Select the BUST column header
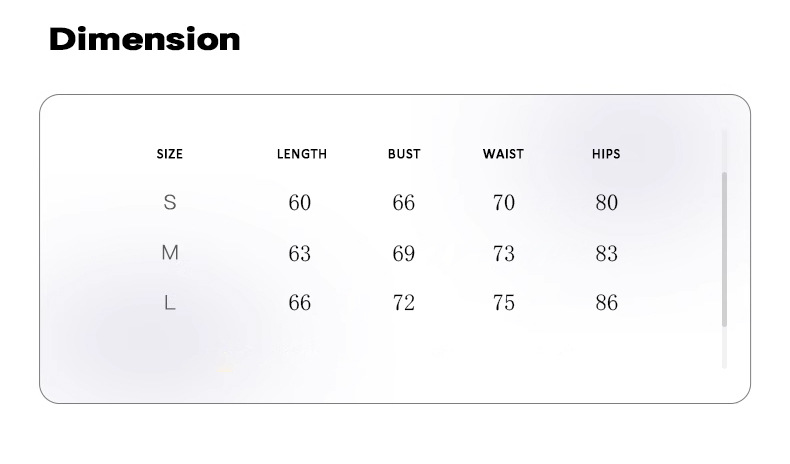This screenshot has height=464, width=790. (404, 154)
